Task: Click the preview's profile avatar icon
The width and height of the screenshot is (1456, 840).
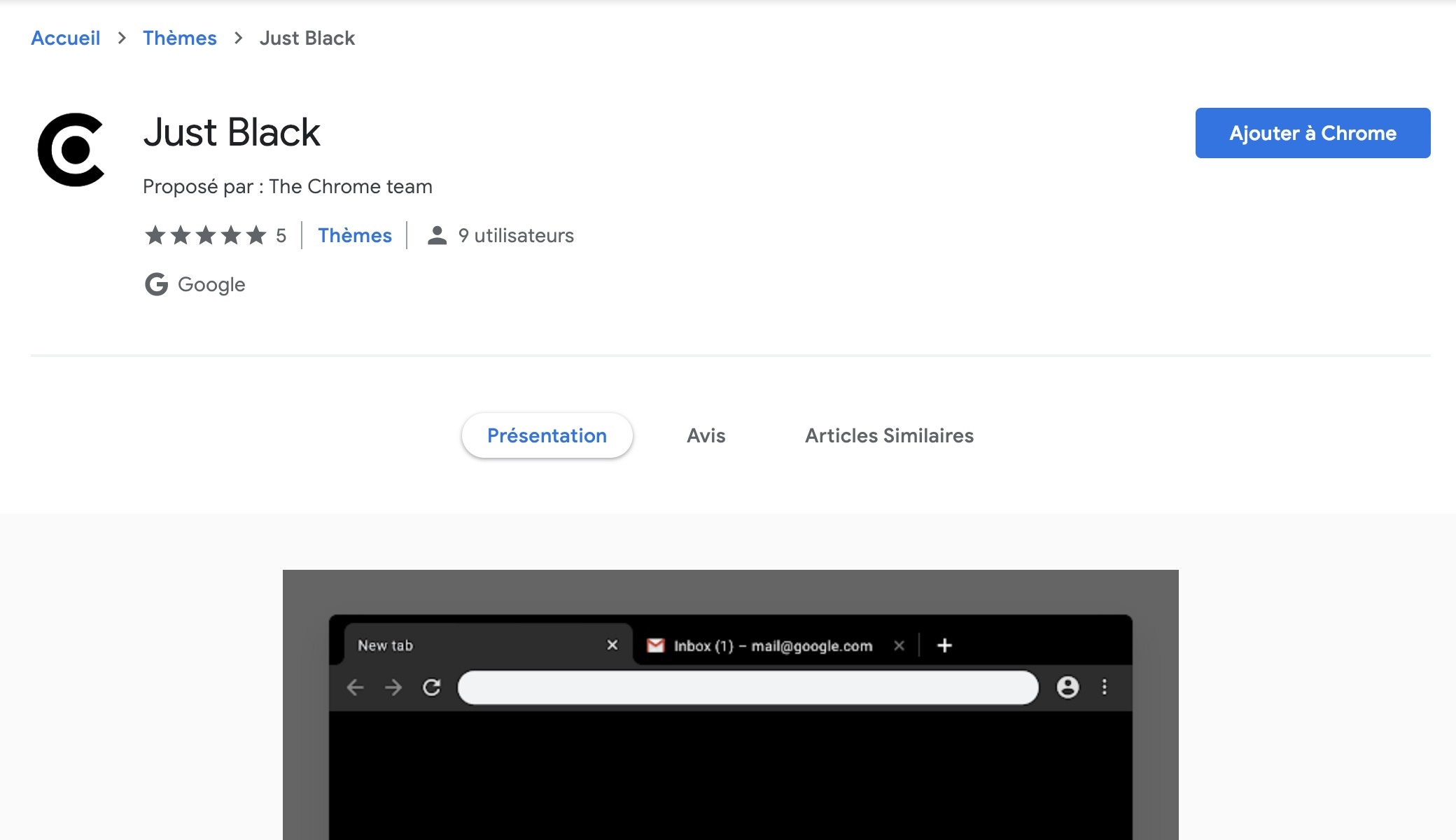Action: 1067,687
